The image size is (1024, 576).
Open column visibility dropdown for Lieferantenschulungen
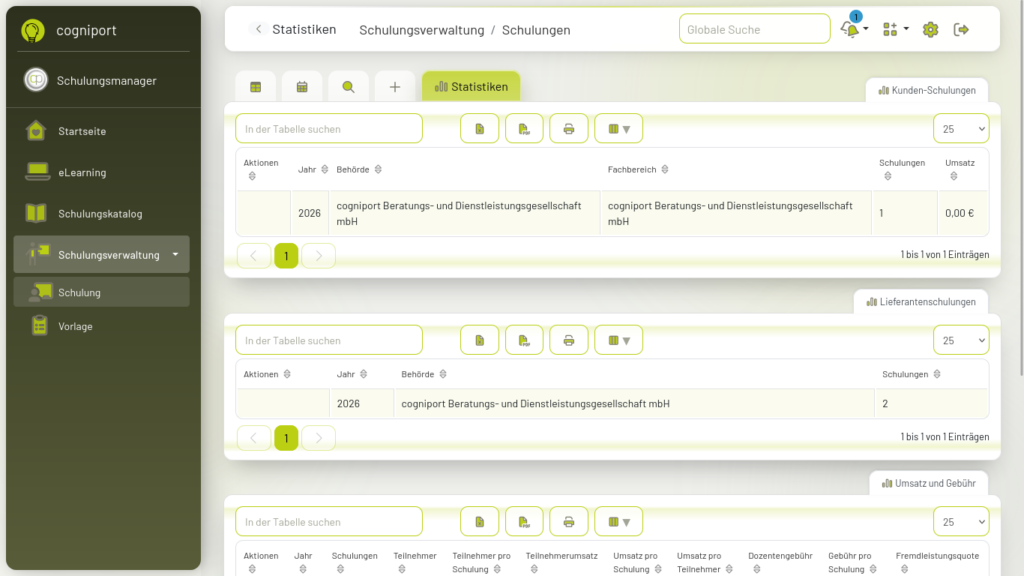pos(618,340)
